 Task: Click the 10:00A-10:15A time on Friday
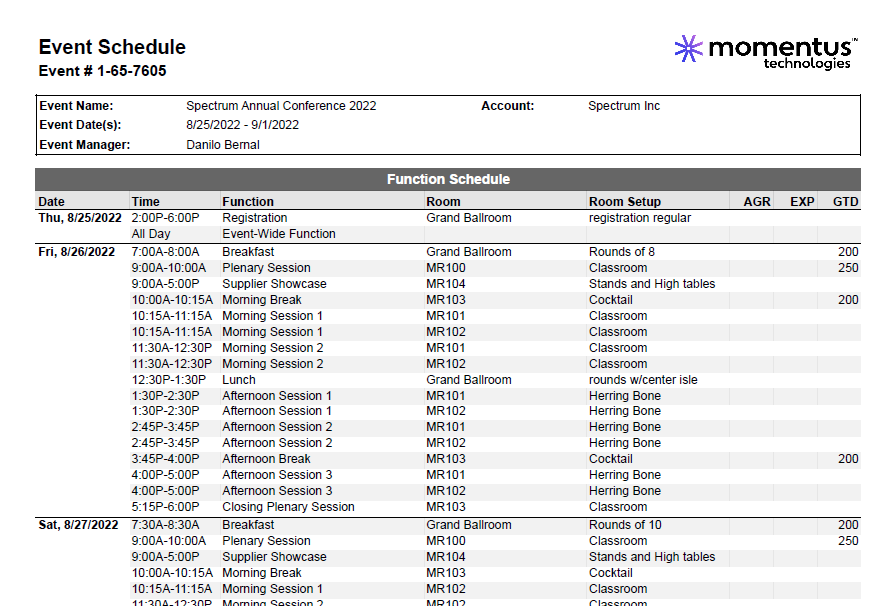click(172, 300)
